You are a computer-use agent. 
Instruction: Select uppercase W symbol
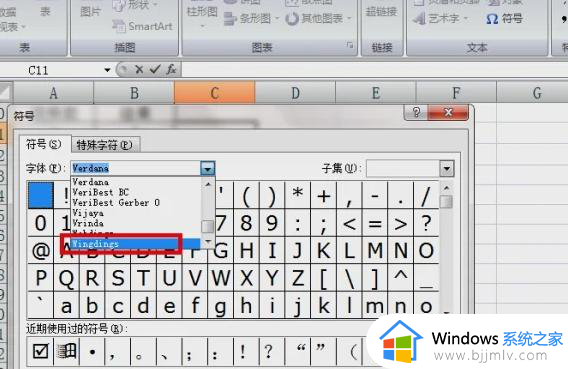point(221,278)
